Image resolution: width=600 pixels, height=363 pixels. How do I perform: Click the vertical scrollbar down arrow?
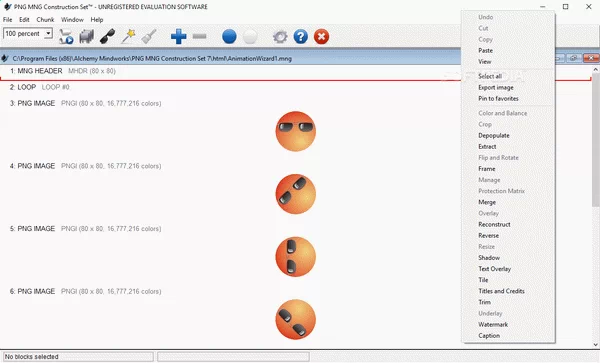[x=596, y=345]
